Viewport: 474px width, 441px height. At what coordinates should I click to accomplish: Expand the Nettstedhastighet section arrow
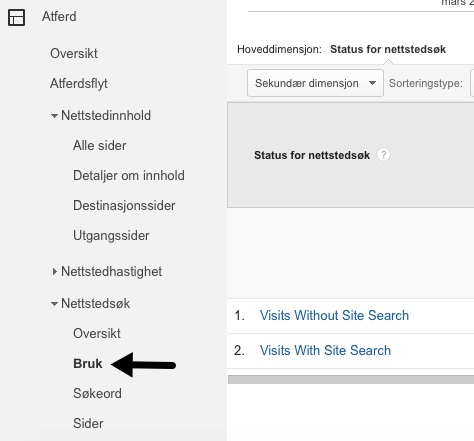click(x=54, y=271)
